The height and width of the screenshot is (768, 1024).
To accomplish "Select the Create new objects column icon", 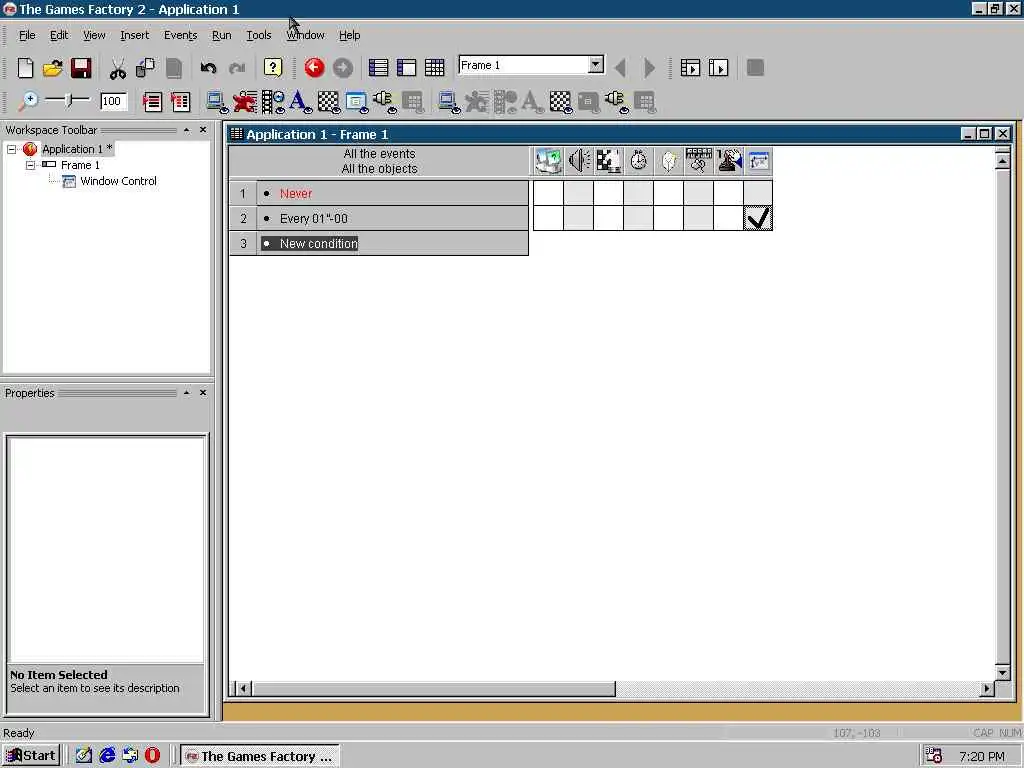I will 669,161.
